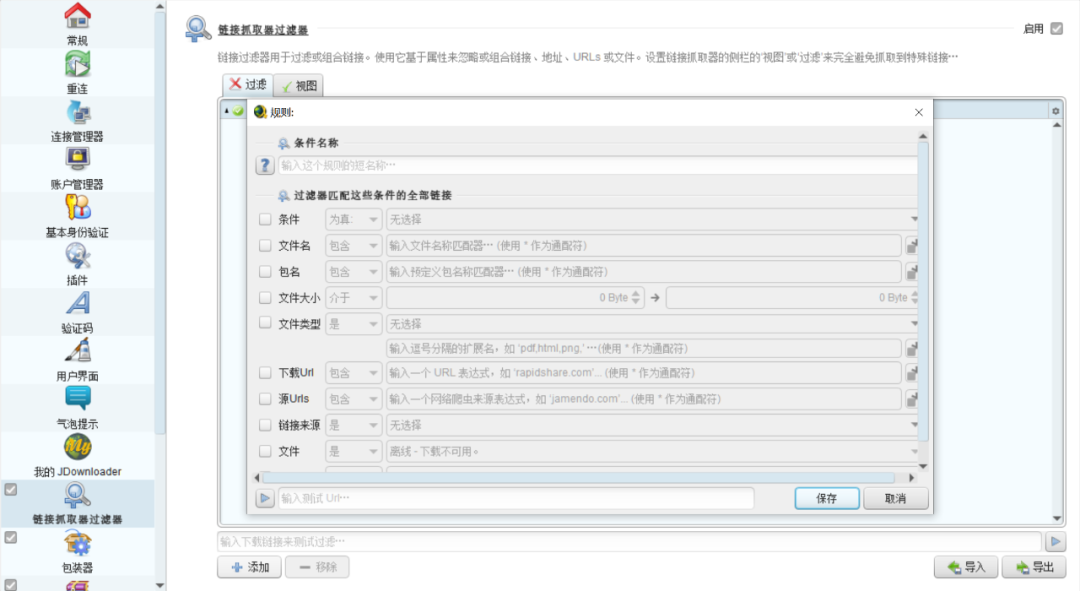Viewport: 1080px width, 591px height.
Task: Open the 我的 JDownloader icon
Action: point(77,447)
